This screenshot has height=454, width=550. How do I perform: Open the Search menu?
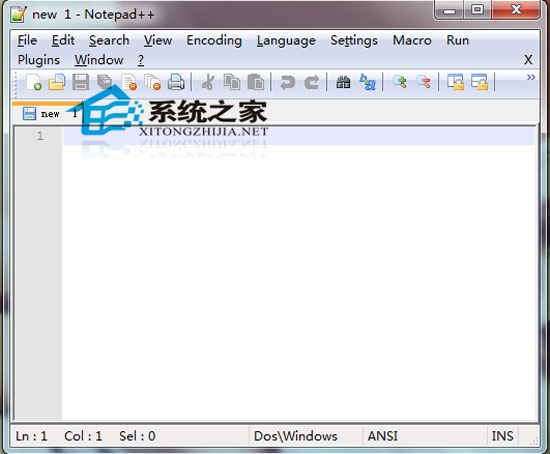pos(109,40)
